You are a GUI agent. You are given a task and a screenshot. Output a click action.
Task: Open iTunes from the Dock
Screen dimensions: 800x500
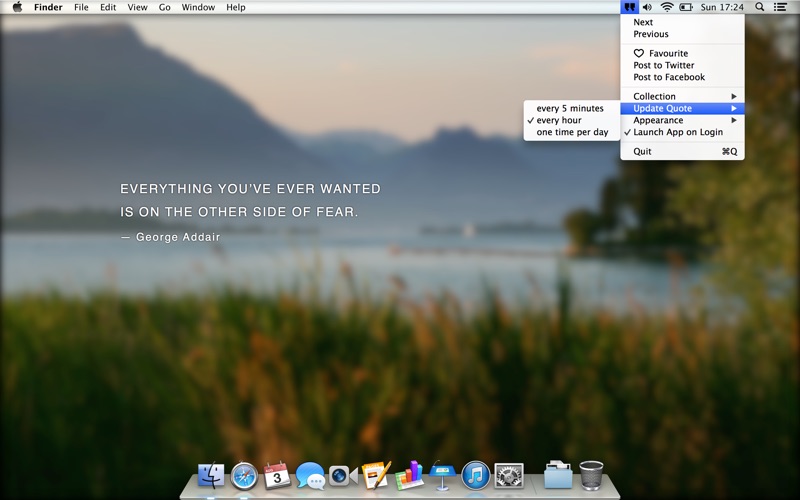click(x=476, y=476)
